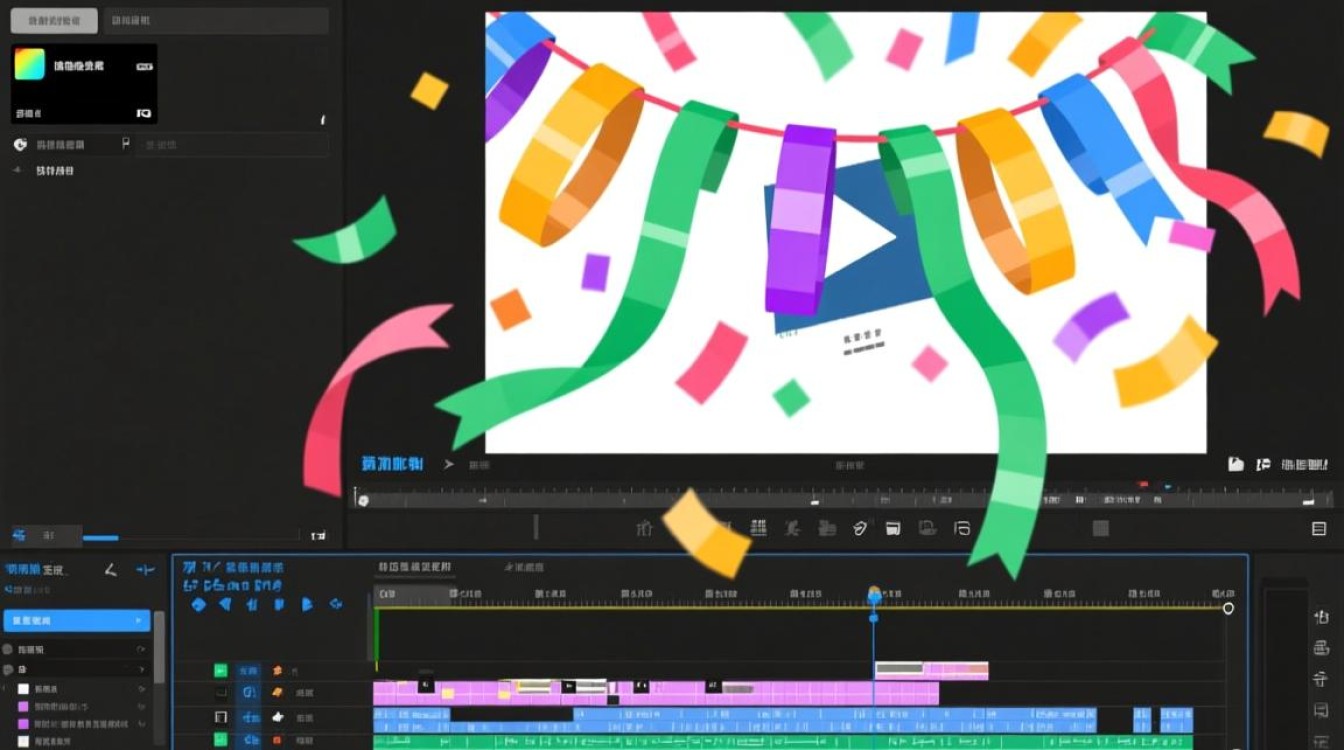This screenshot has width=1344, height=750.
Task: Click the white color swatch in the lower-left list
Action: click(23, 689)
